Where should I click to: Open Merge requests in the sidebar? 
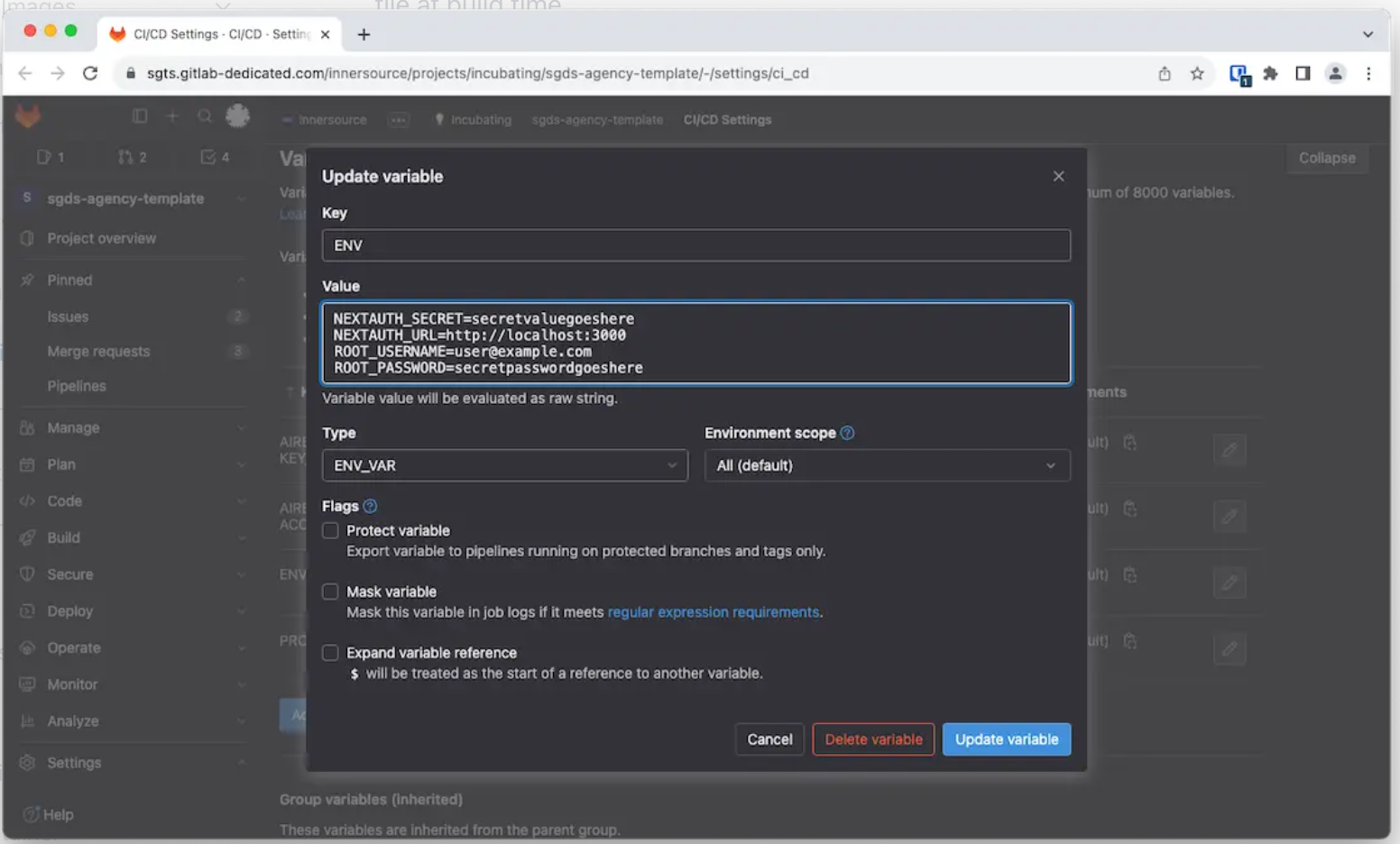point(98,352)
